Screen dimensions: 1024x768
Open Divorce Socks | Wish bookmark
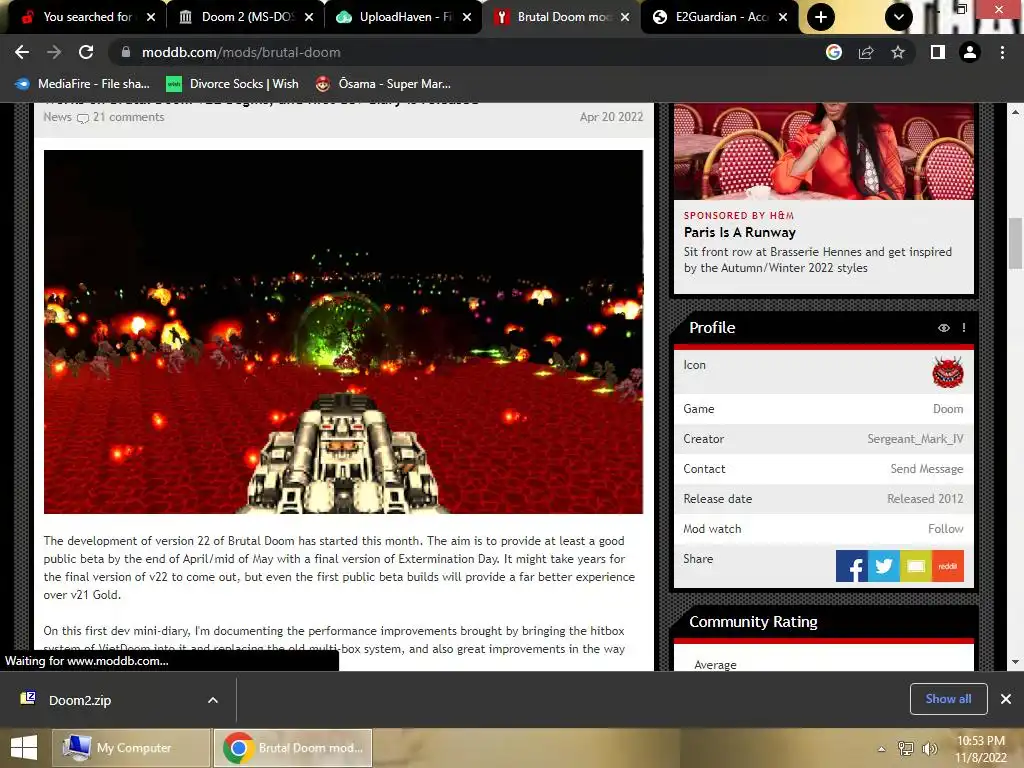click(232, 84)
